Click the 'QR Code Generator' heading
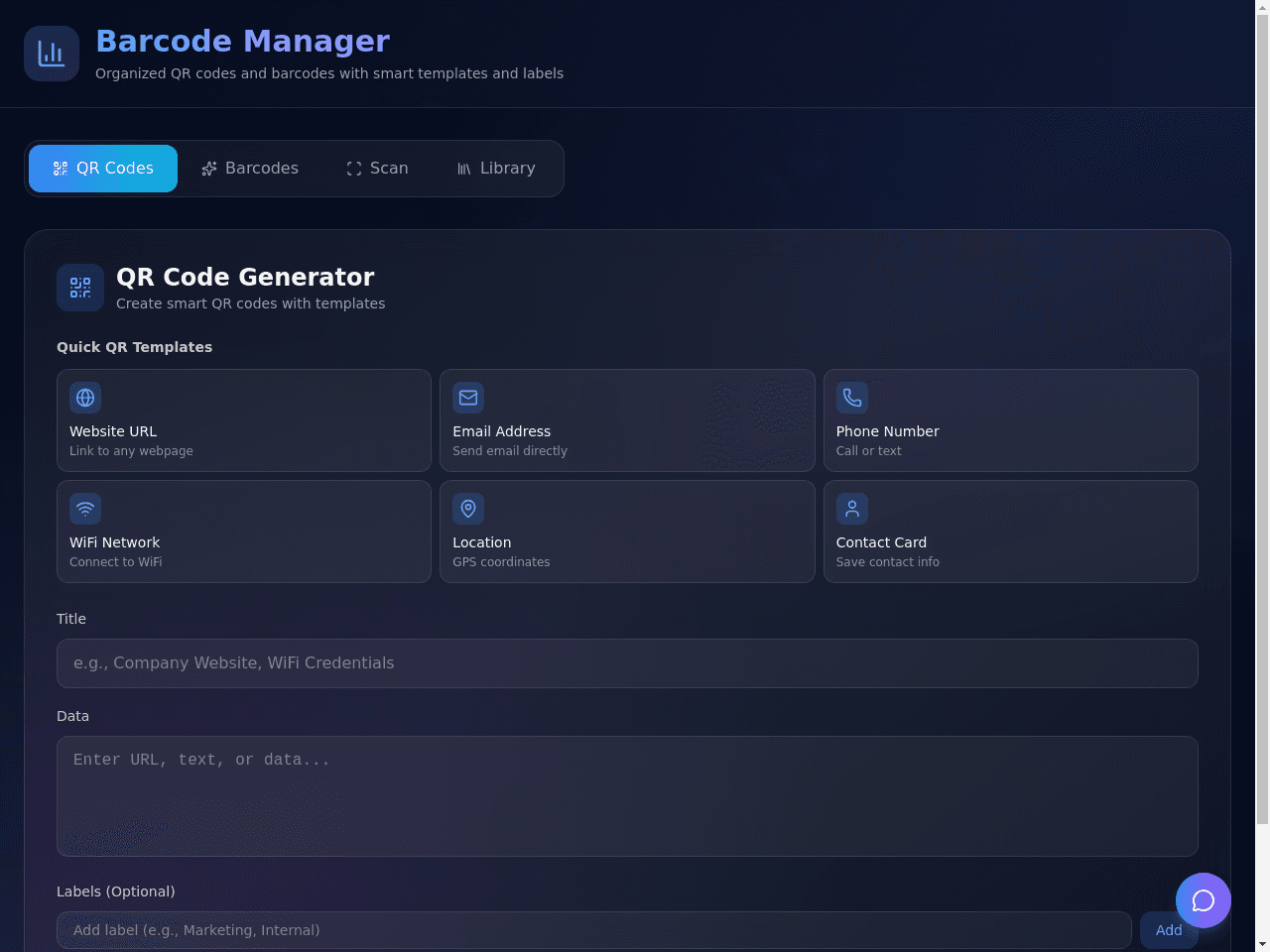The width and height of the screenshot is (1270, 952). click(245, 277)
